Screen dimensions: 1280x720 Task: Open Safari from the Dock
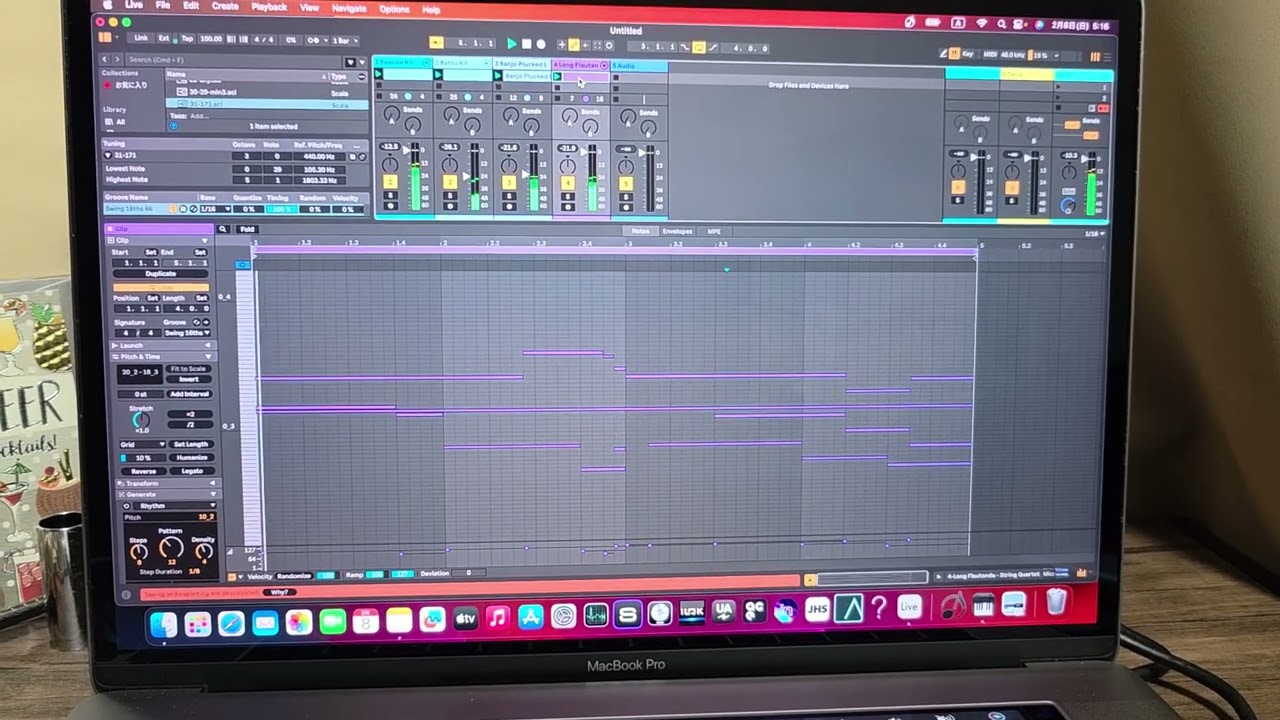coord(231,624)
